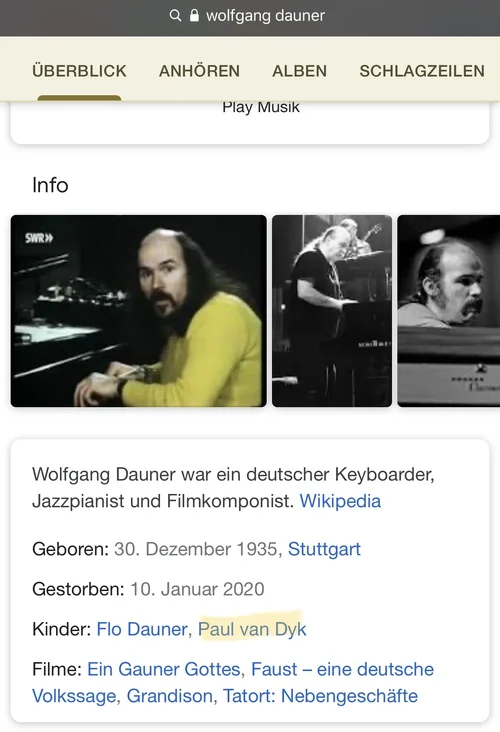Tap the Info section heading
This screenshot has height=732, width=500.
50,185
